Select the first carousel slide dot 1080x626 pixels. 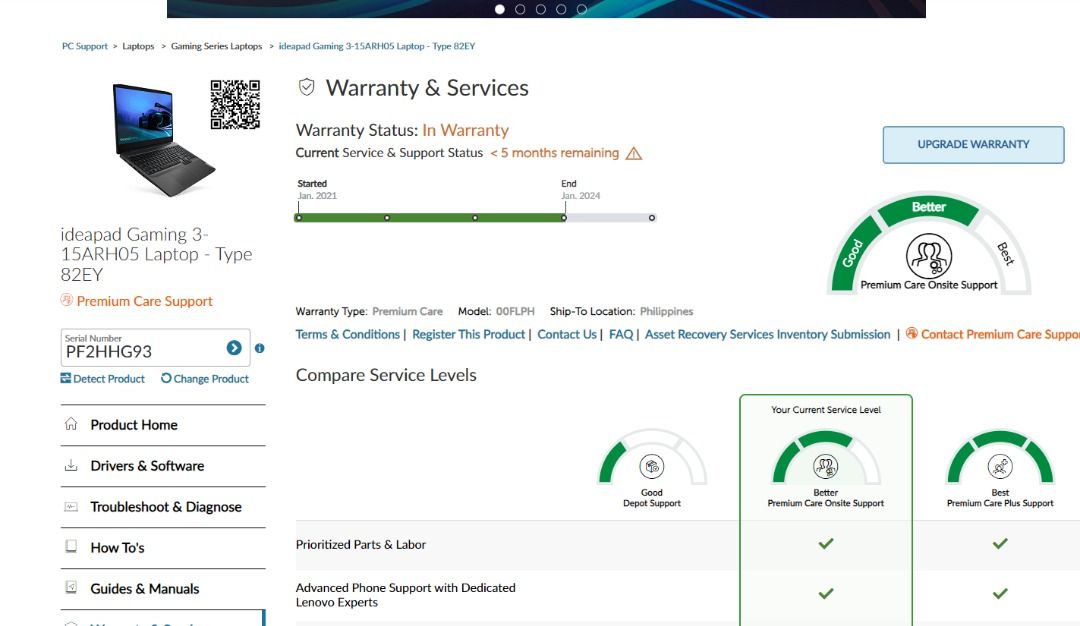(500, 9)
